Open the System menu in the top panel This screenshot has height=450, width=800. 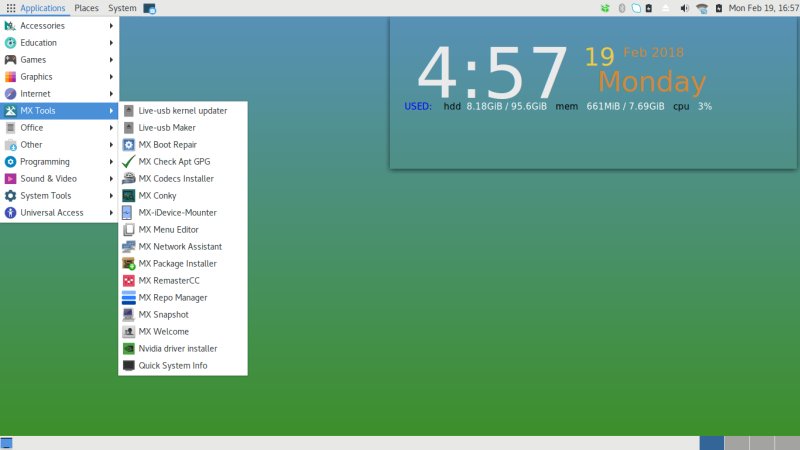[x=122, y=8]
